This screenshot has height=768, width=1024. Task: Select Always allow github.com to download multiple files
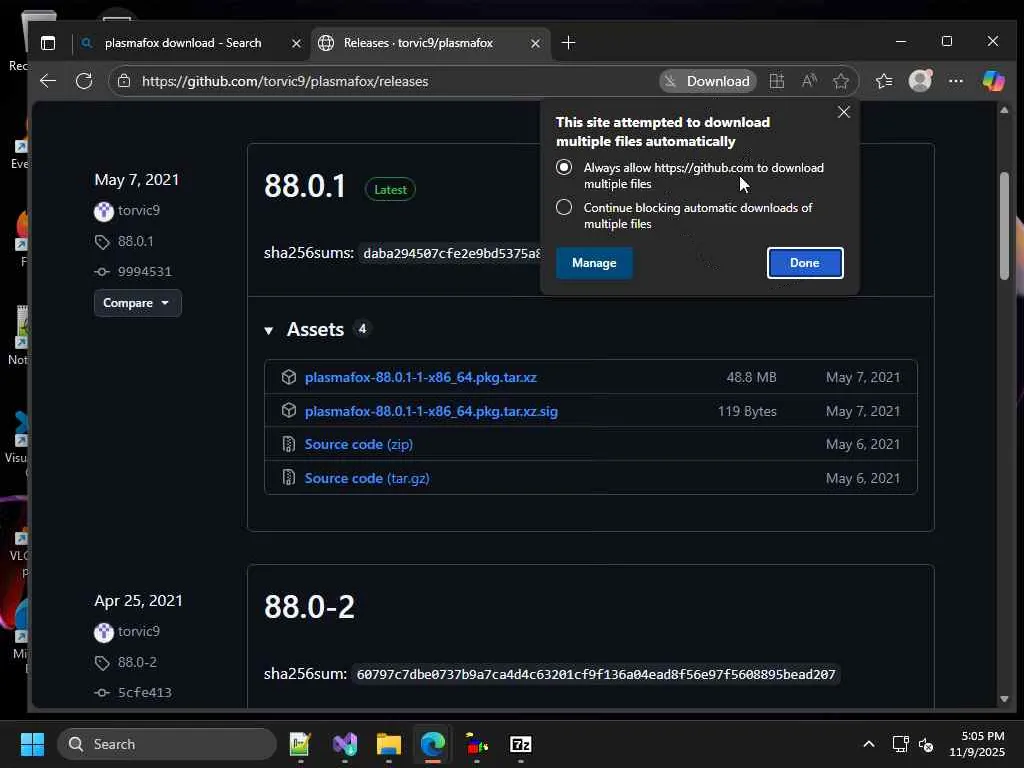coord(564,167)
